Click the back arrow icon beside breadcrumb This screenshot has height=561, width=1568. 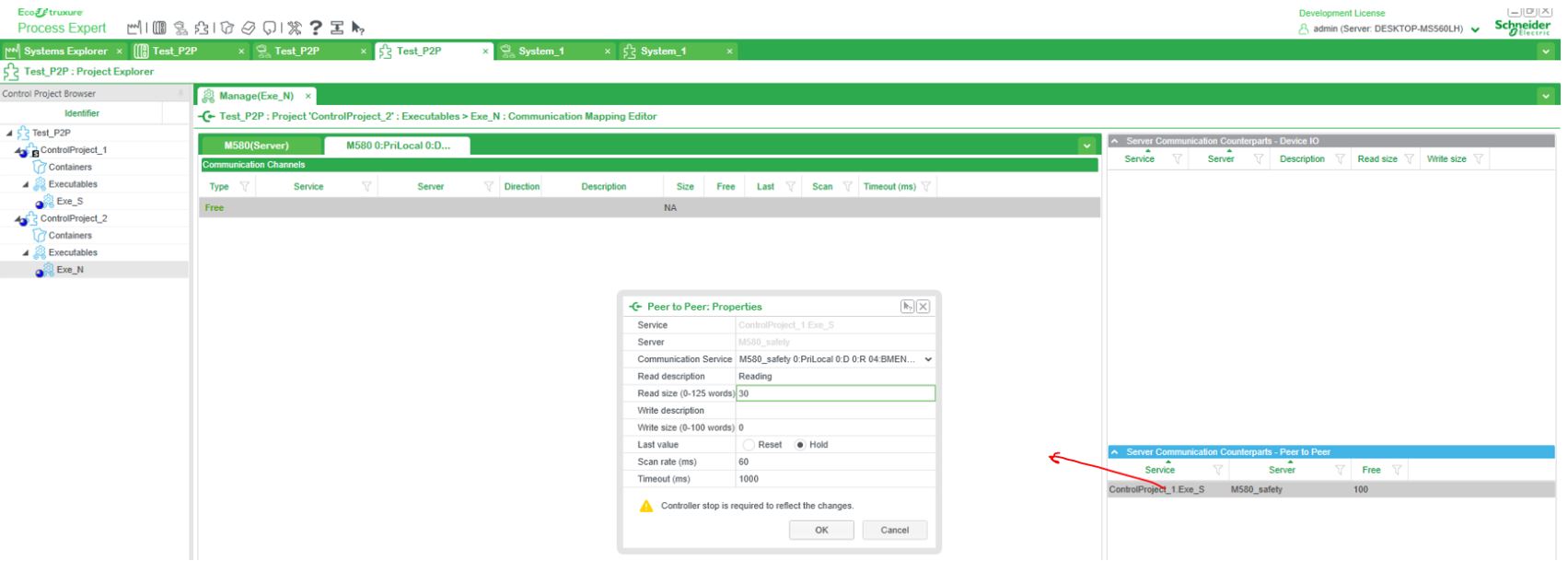click(x=207, y=116)
